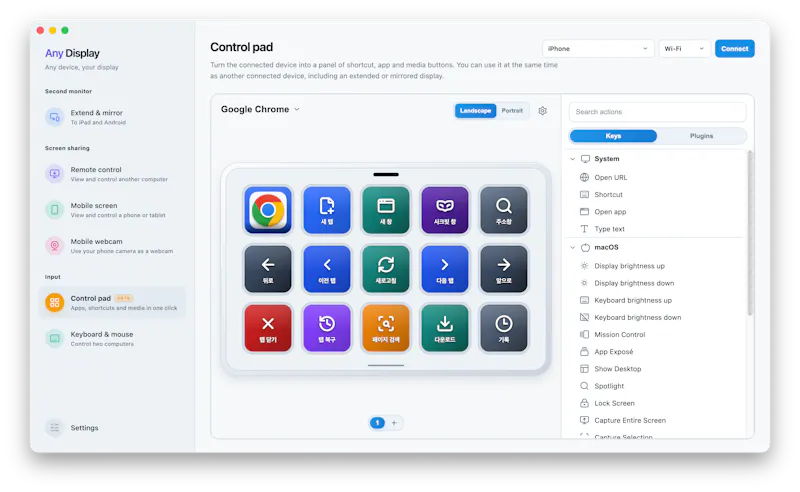Viewport: 800px width, 492px height.
Task: Collapse the macOS actions group
Action: pos(572,248)
